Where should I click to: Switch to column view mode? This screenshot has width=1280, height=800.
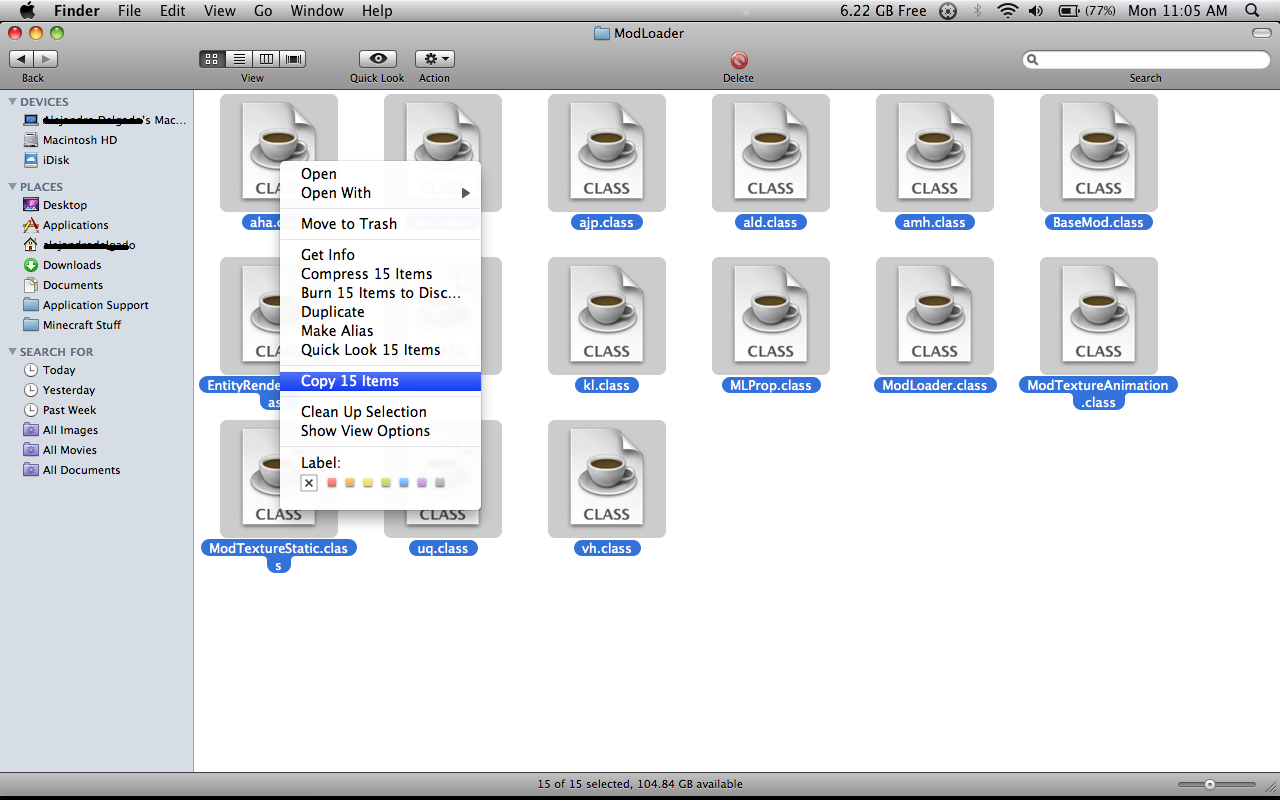pyautogui.click(x=266, y=59)
